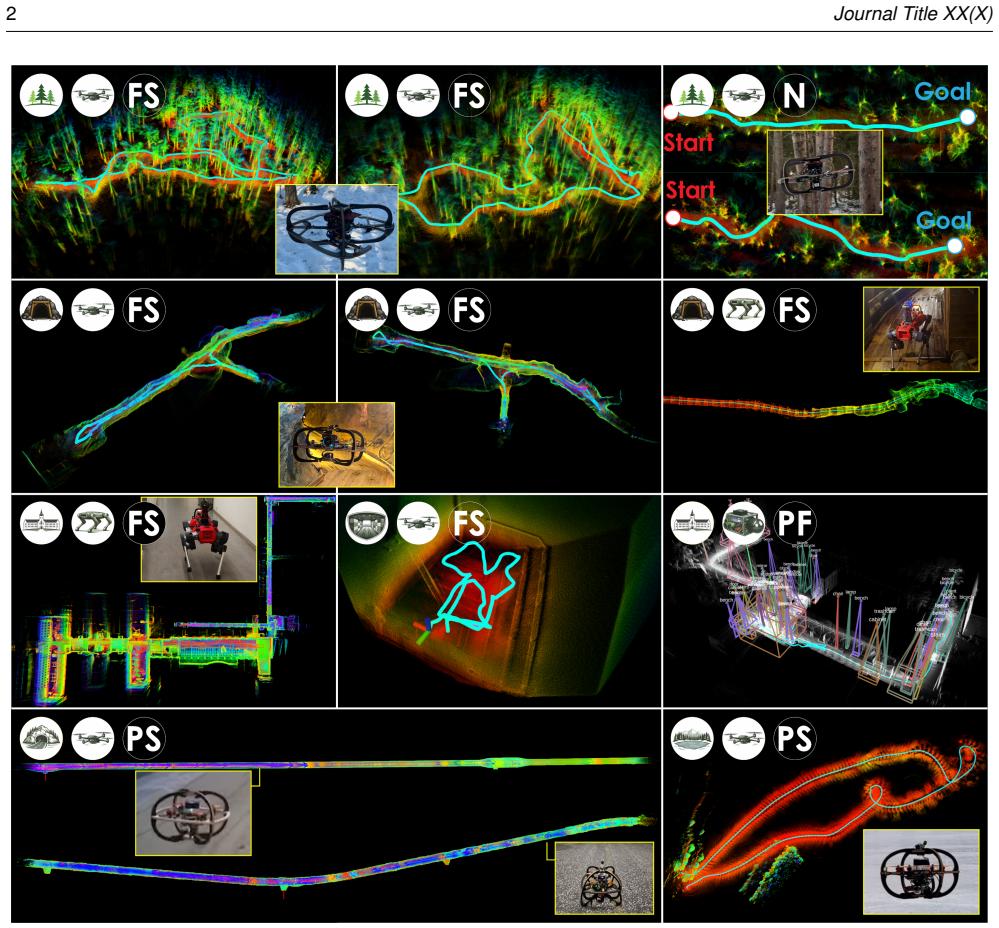The image size is (999, 928).
Task: Click the drone icon in the T-shaped tunnel panel
Action: (x=418, y=310)
